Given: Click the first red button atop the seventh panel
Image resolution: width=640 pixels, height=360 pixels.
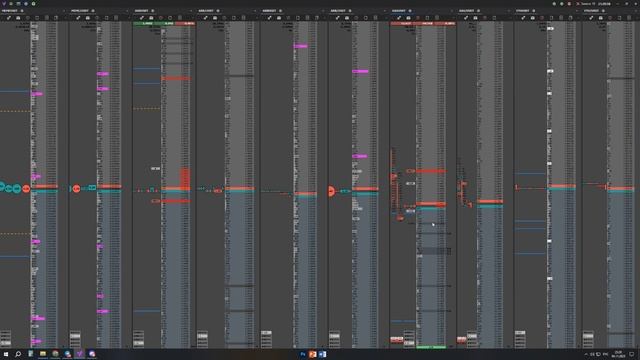Looking at the screenshot, I should pos(401,24).
